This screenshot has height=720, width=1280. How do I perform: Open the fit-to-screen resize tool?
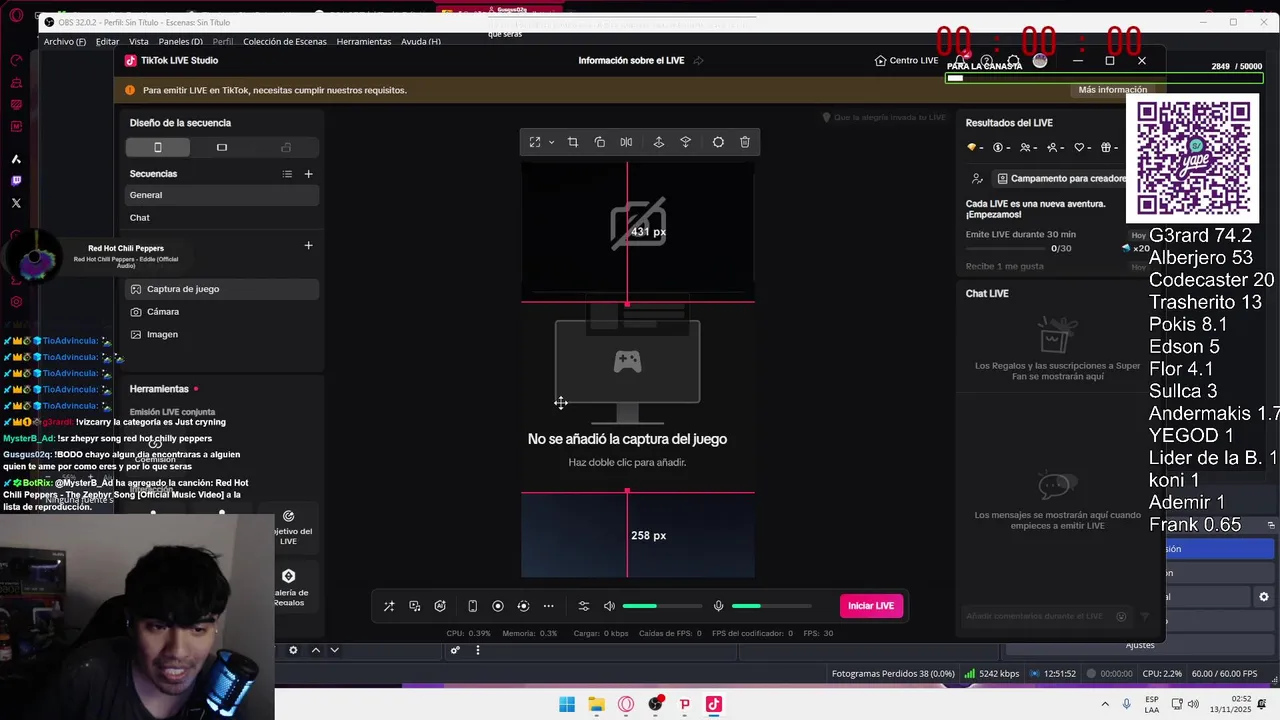point(535,142)
